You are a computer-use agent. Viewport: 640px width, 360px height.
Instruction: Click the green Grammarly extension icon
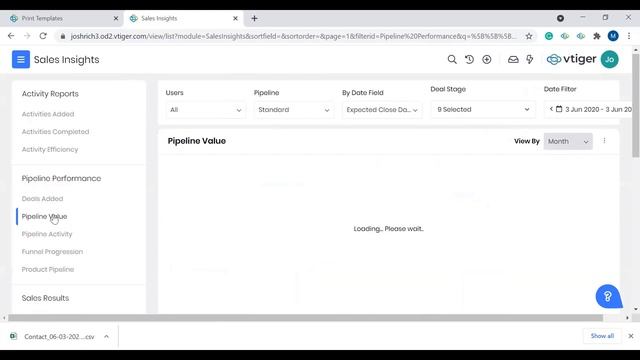(x=549, y=36)
